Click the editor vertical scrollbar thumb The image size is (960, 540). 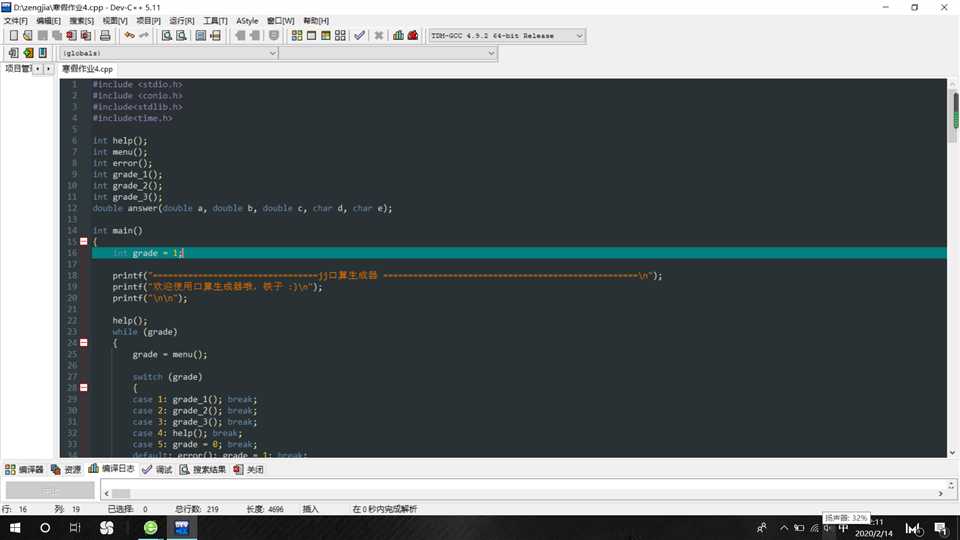tap(954, 116)
